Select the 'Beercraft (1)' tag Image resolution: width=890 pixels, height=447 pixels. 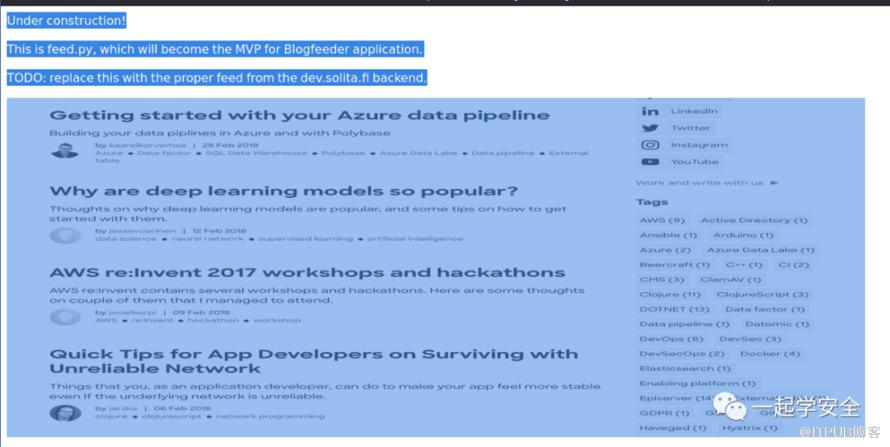[x=674, y=264]
